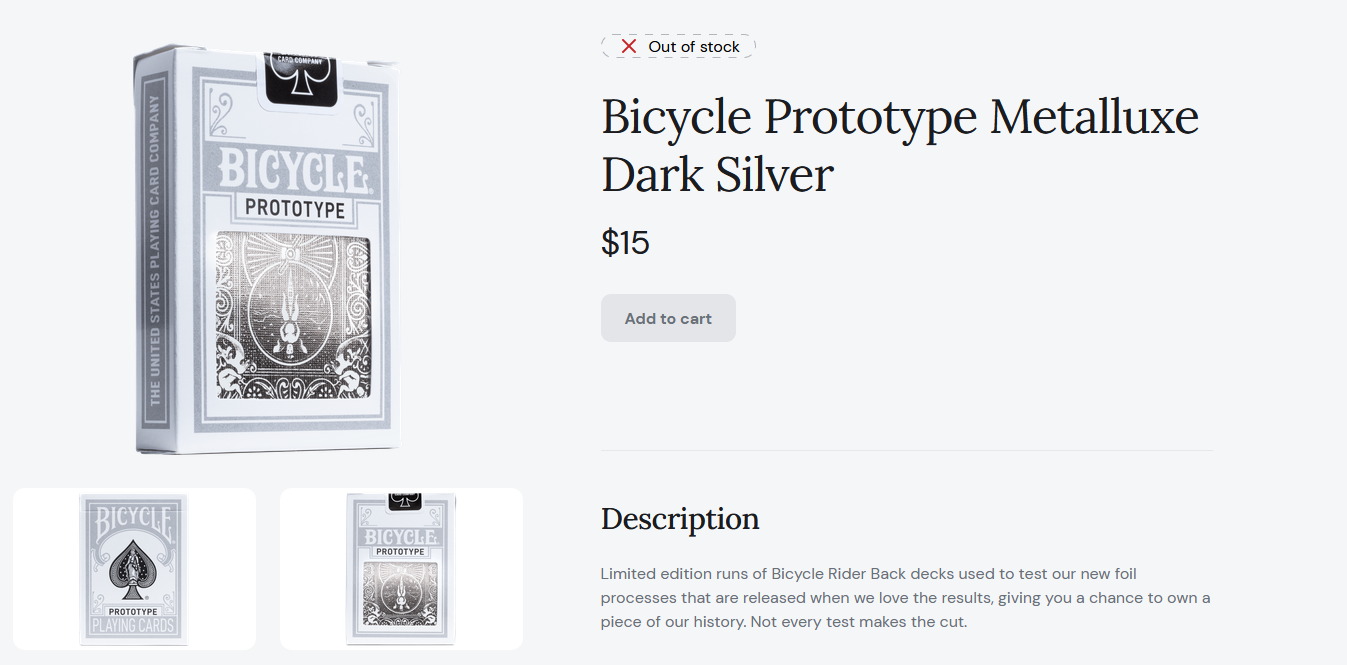Click "Playing Cards" text in first thumbnail
The width and height of the screenshot is (1347, 665).
133,626
